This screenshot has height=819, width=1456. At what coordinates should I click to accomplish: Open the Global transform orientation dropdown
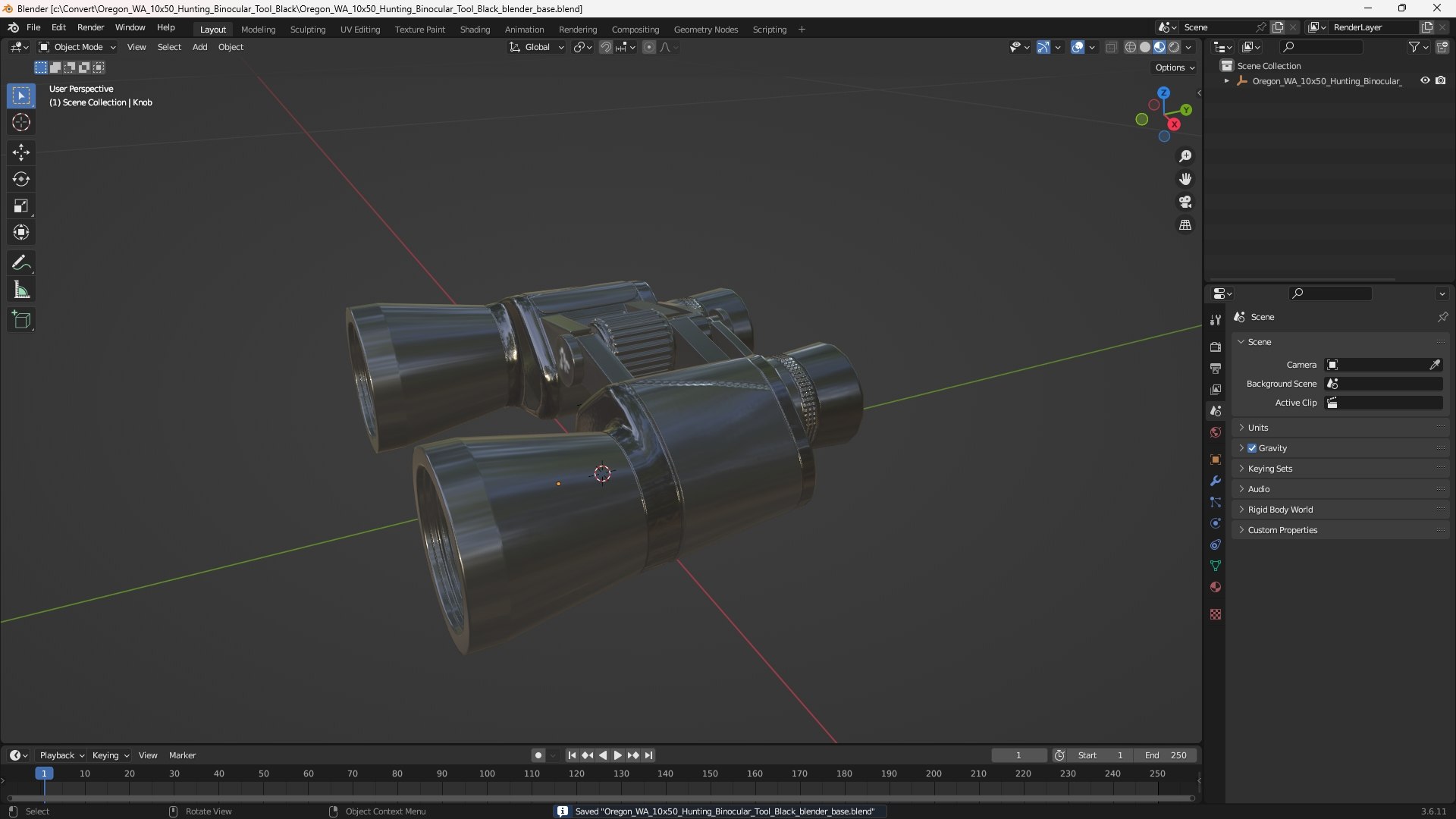(537, 47)
